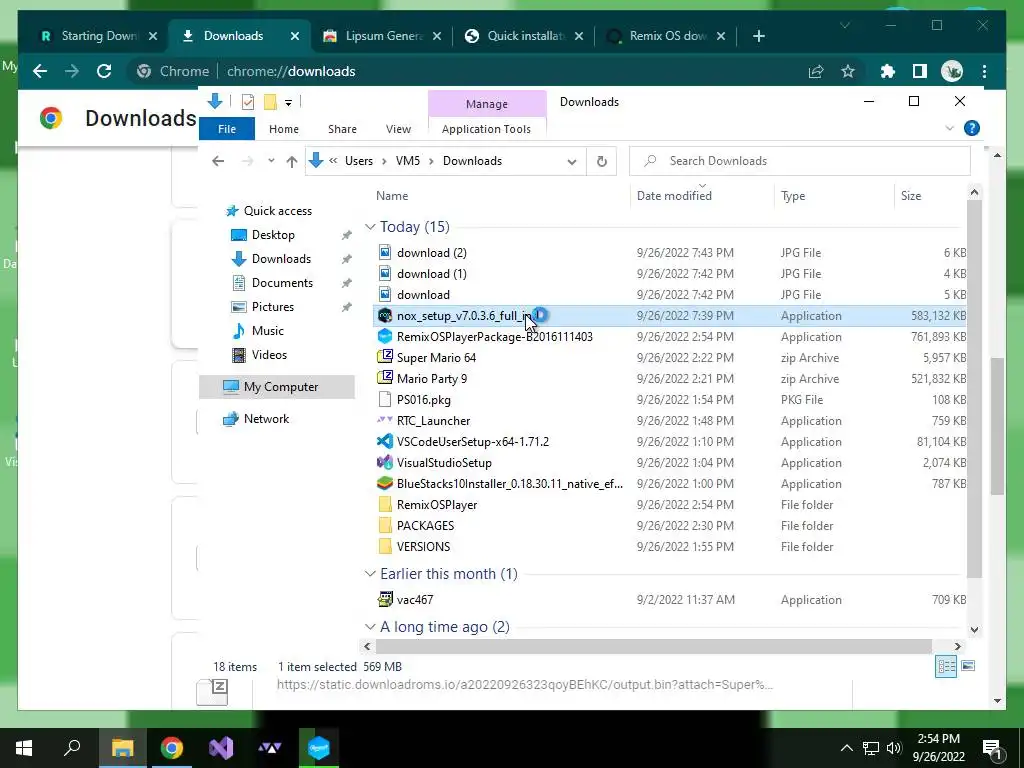Go back in File Explorer navigation
Viewport: 1024px width, 768px height.
tap(218, 161)
